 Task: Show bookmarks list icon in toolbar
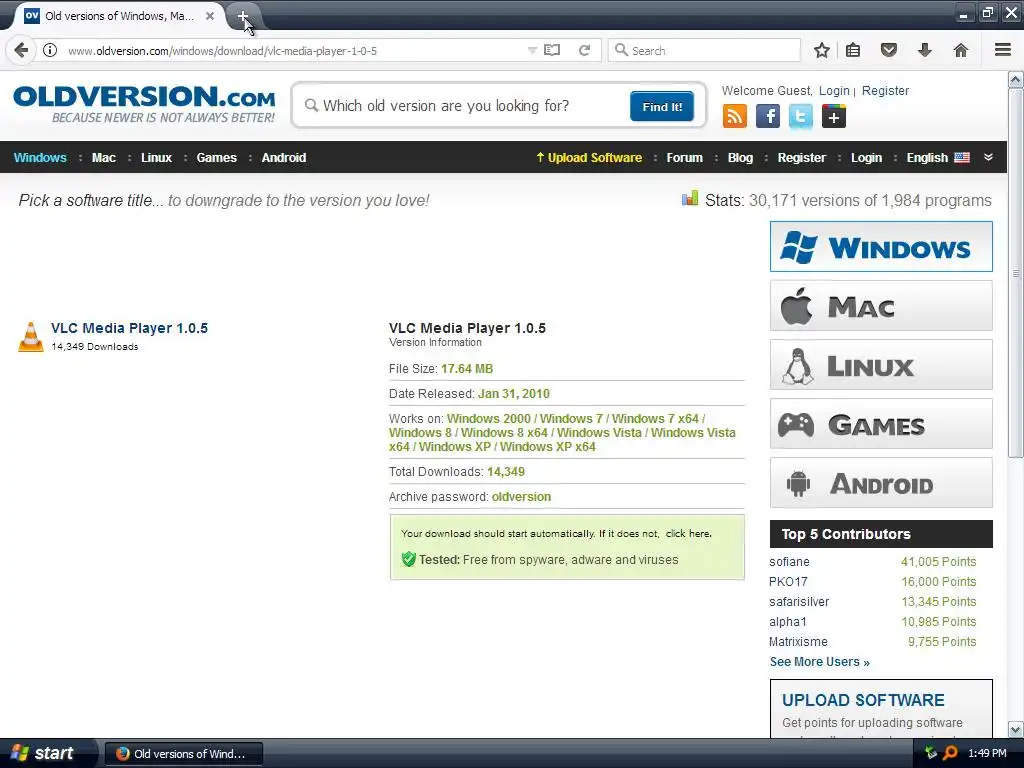click(853, 50)
